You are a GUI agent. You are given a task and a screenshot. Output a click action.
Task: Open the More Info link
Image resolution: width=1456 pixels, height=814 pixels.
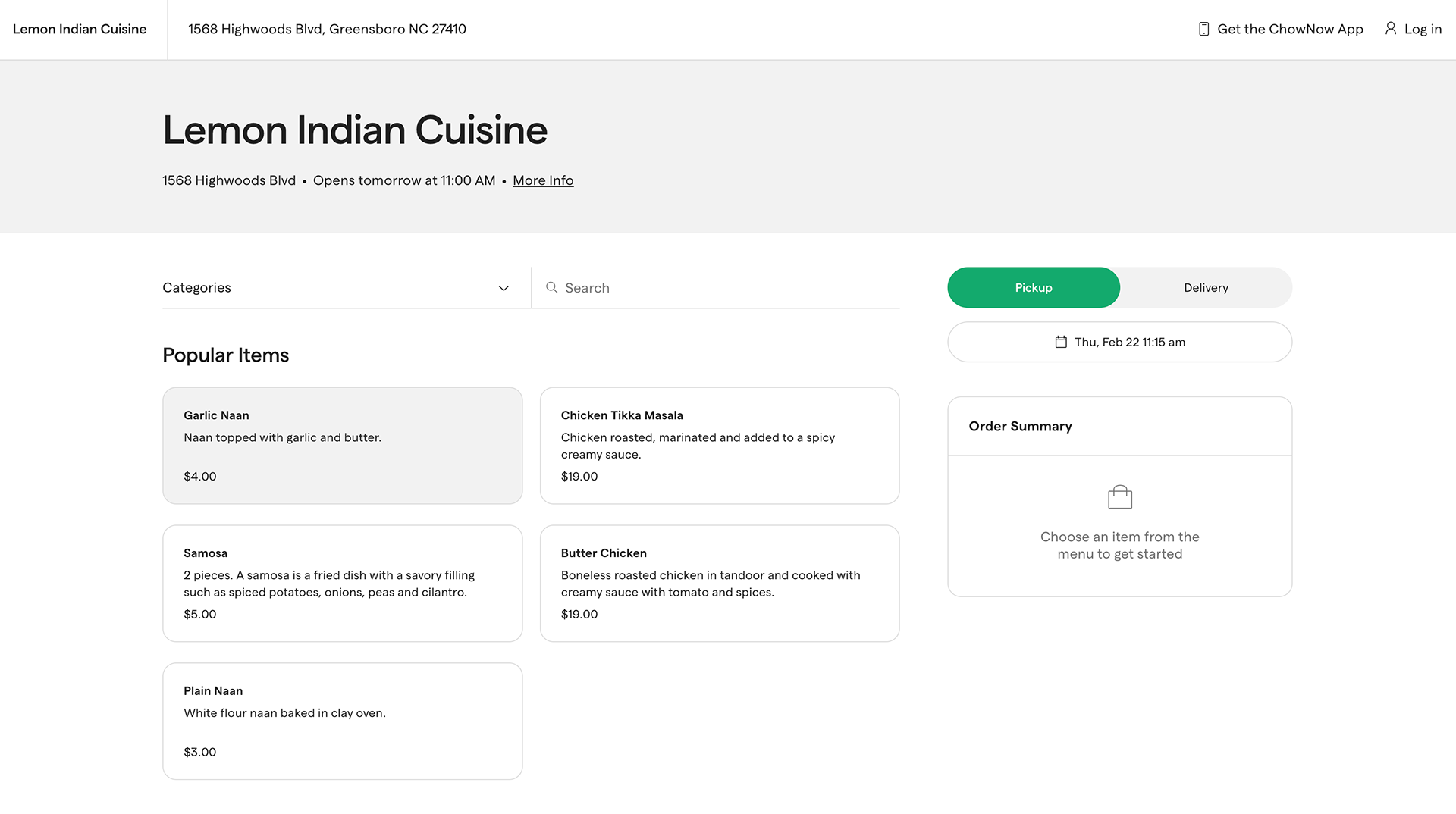point(543,180)
